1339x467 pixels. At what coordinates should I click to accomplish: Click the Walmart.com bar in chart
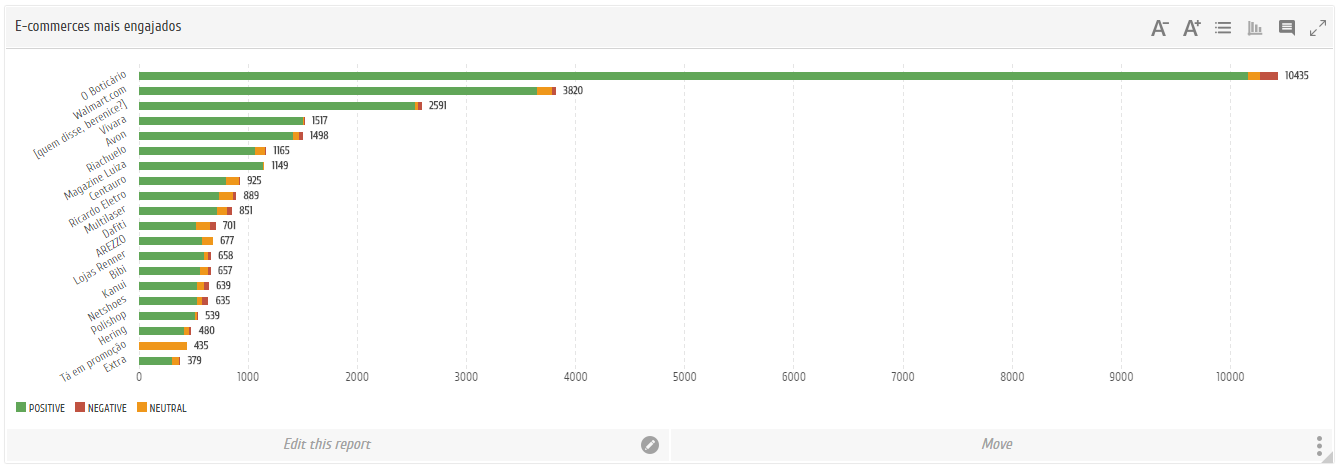click(340, 91)
